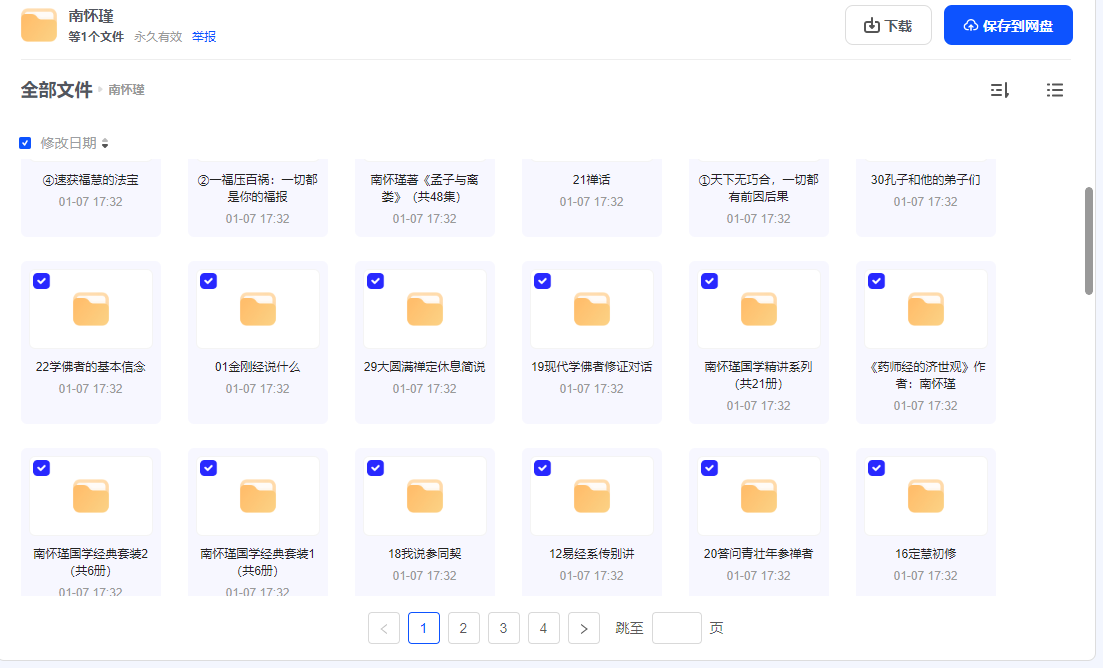
Task: Click the sort order icon
Action: [999, 90]
